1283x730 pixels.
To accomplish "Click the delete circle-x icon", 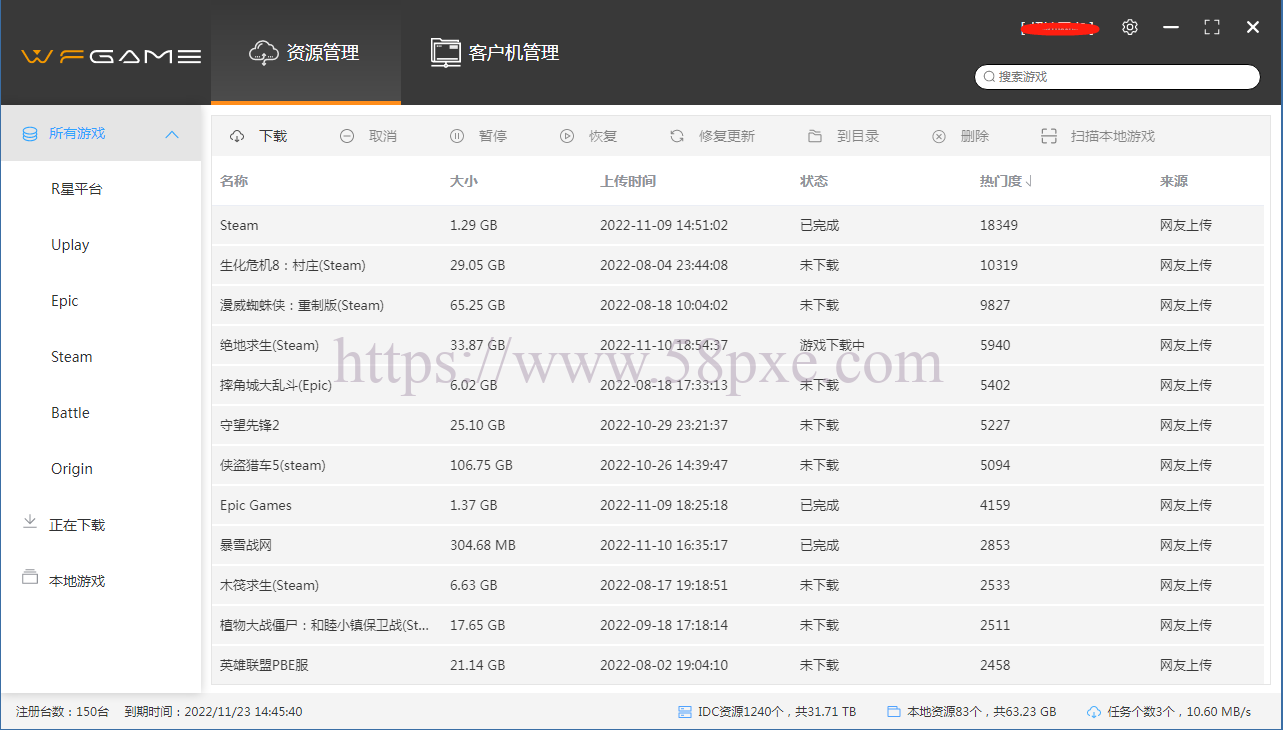I will tap(939, 136).
